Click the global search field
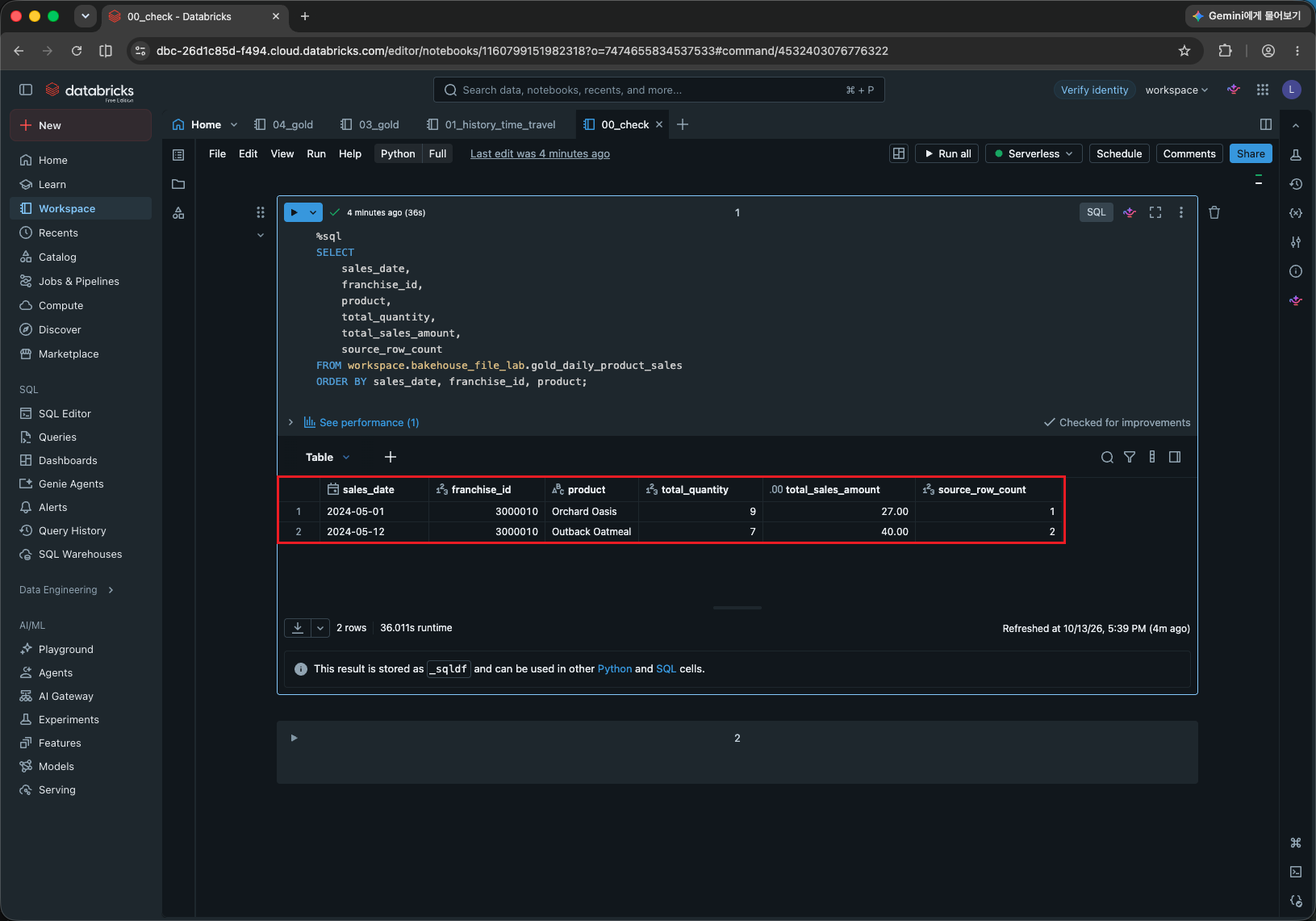Screen dimensions: 1316x921 pyautogui.click(x=658, y=90)
